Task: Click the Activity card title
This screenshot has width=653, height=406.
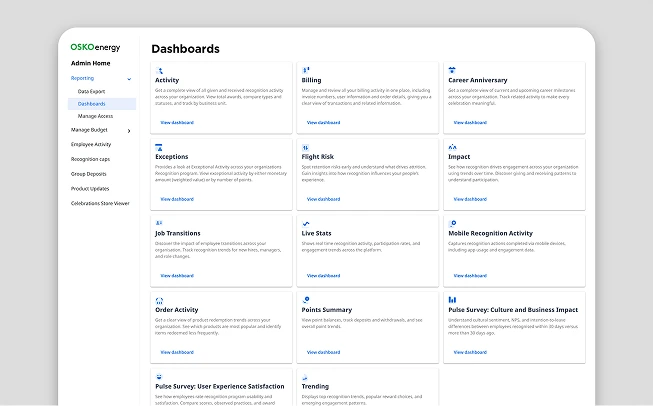Action: pyautogui.click(x=167, y=80)
